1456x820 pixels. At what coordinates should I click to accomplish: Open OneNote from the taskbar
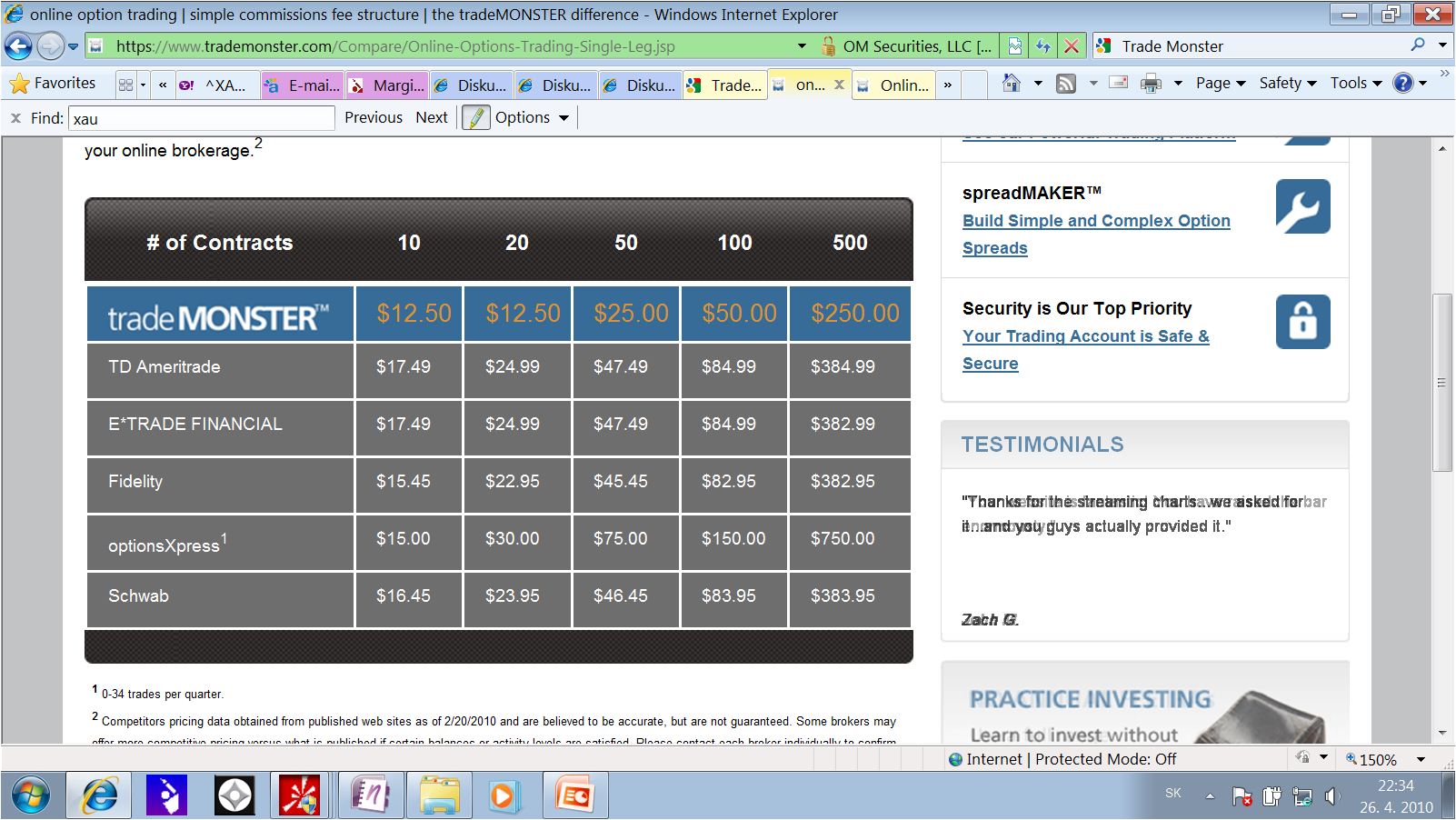tap(371, 796)
